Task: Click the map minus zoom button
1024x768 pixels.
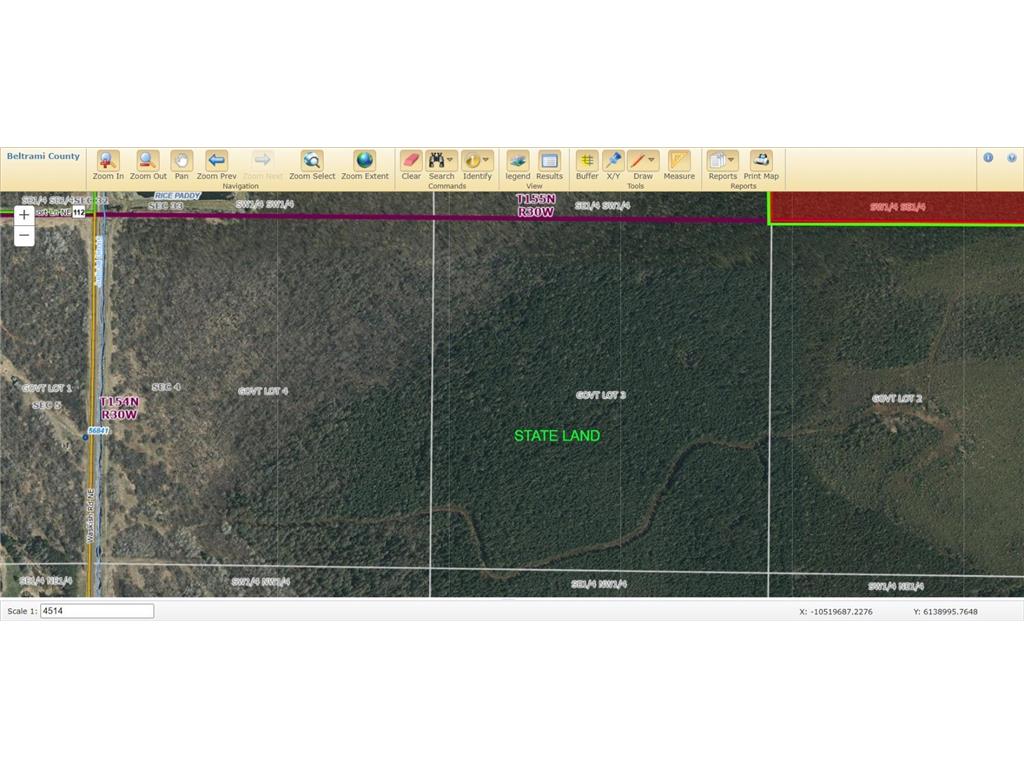Action: pos(24,236)
